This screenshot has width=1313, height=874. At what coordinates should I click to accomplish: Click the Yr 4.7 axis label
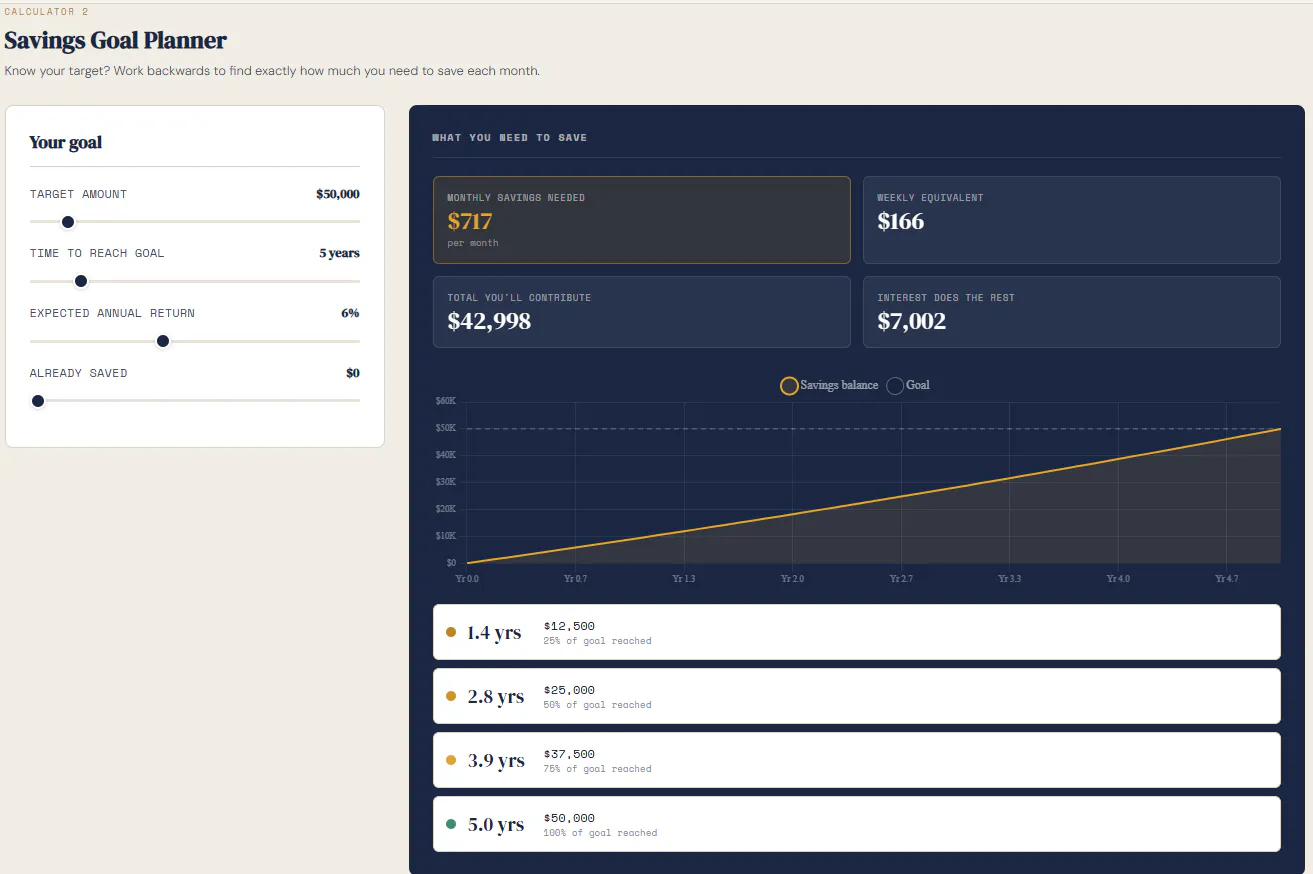tap(1226, 579)
